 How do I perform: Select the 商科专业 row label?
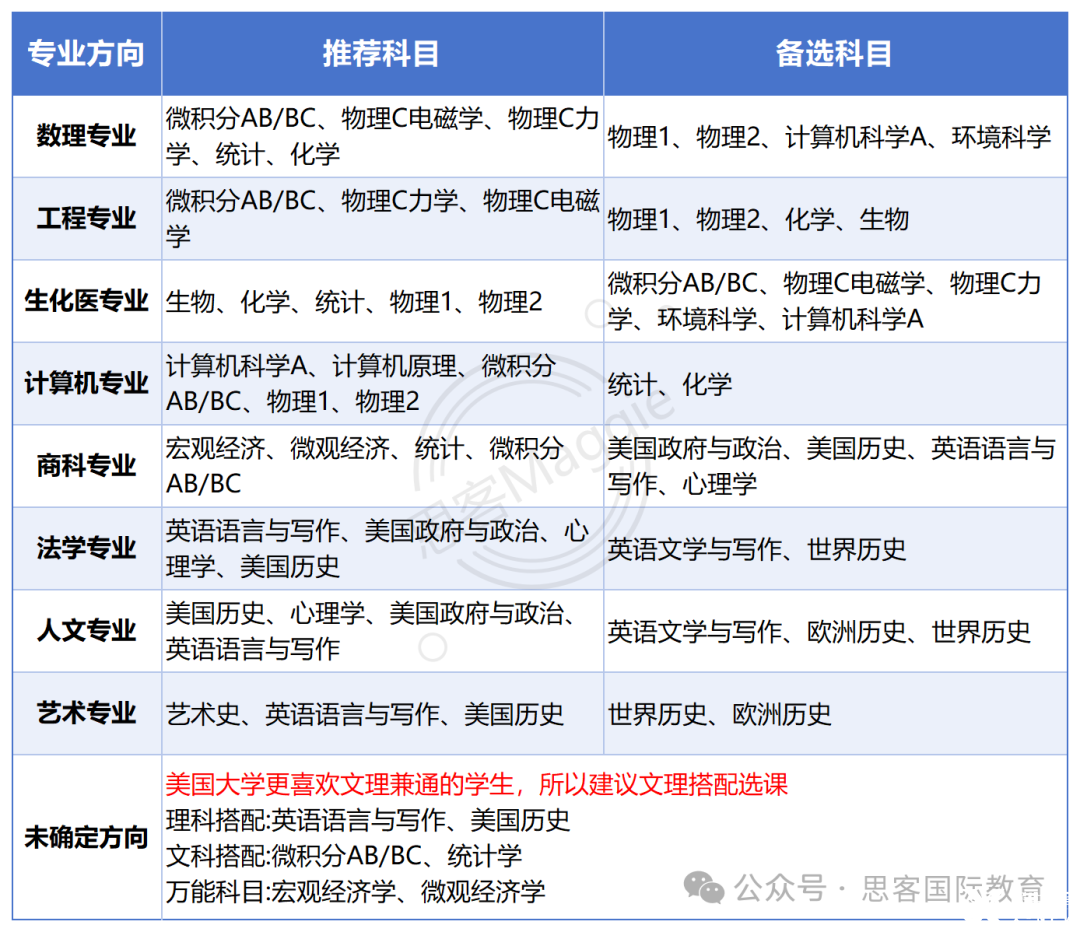click(x=86, y=466)
